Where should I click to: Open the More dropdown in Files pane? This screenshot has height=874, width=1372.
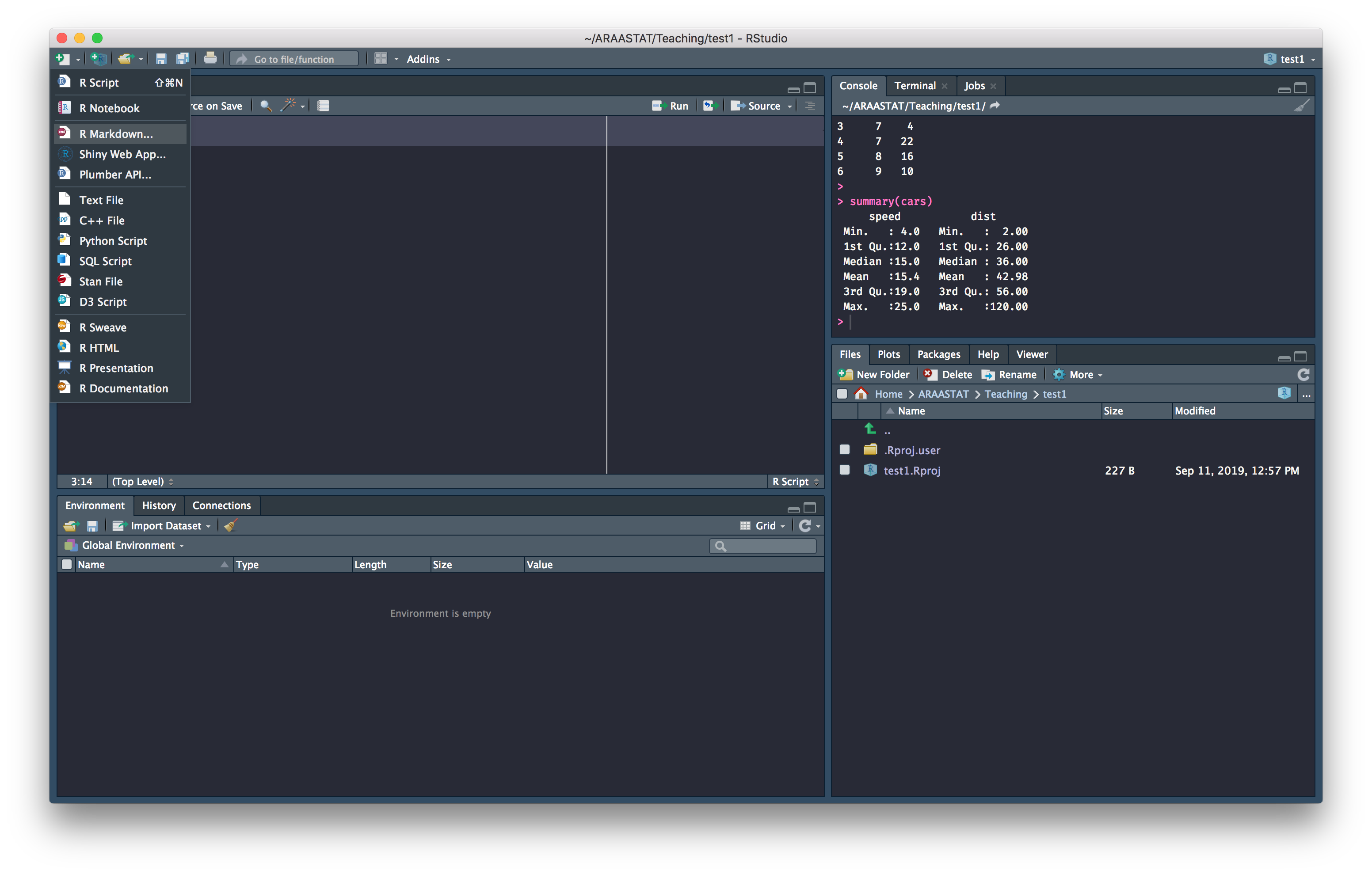[1081, 374]
